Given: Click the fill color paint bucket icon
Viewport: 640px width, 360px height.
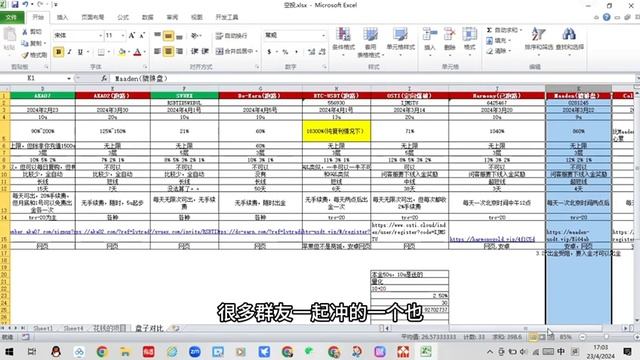Looking at the screenshot, I should tap(122, 52).
